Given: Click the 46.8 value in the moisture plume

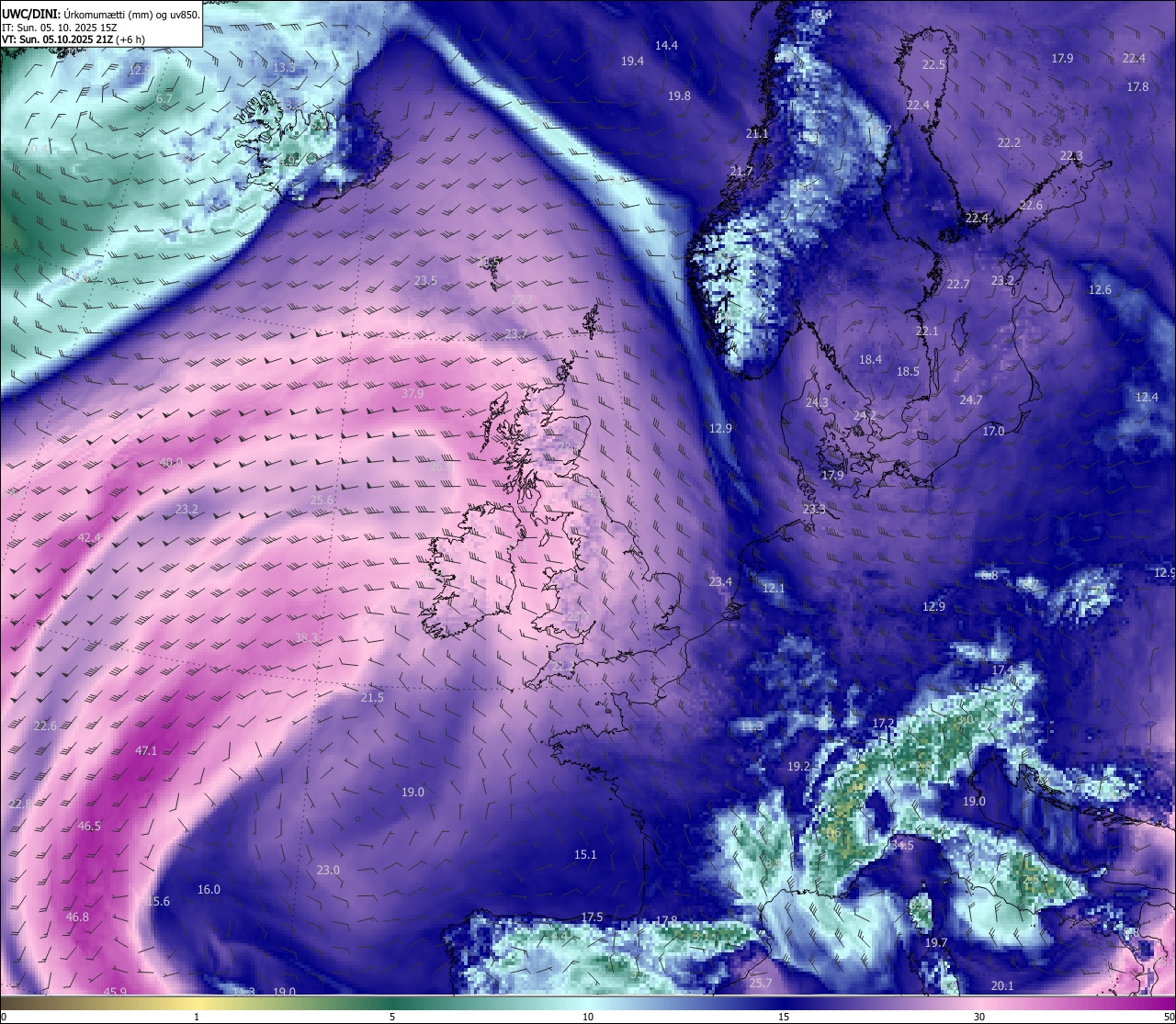Looking at the screenshot, I should (x=77, y=917).
